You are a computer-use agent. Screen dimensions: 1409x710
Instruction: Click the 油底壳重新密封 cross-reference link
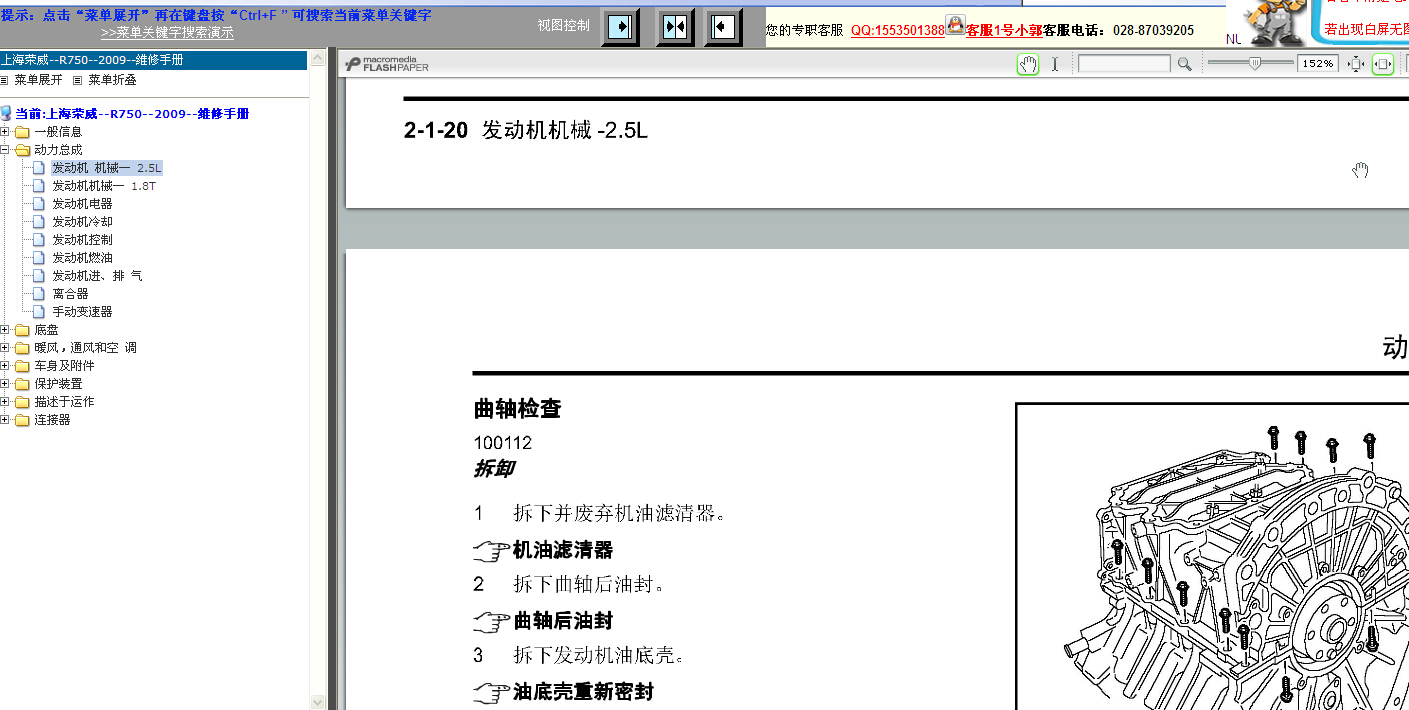point(583,692)
